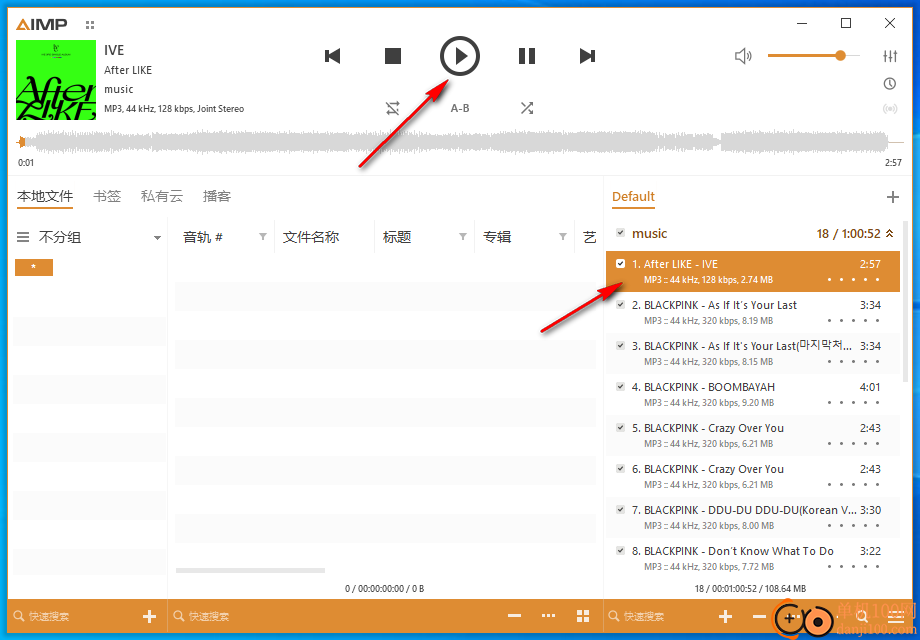The width and height of the screenshot is (920, 640).
Task: Click the library 快速搜索 field
Action: click(334, 616)
